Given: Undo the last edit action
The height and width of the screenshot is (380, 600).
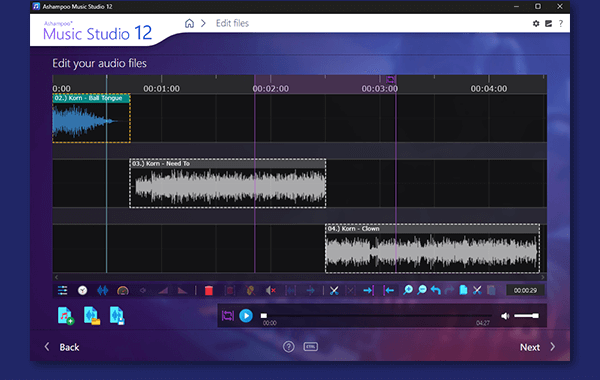Looking at the screenshot, I should 435,290.
